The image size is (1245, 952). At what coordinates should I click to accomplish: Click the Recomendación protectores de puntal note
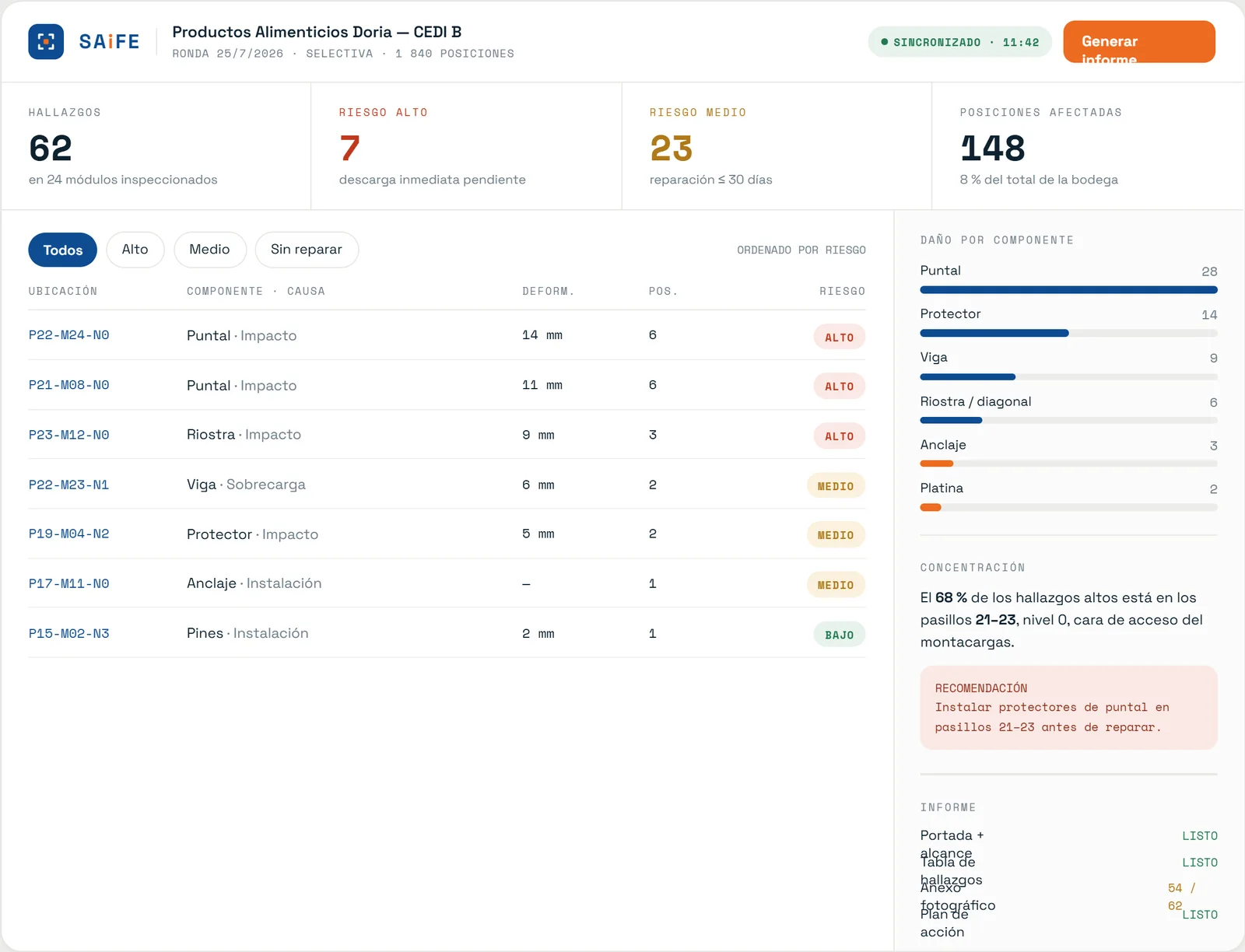click(x=1068, y=708)
